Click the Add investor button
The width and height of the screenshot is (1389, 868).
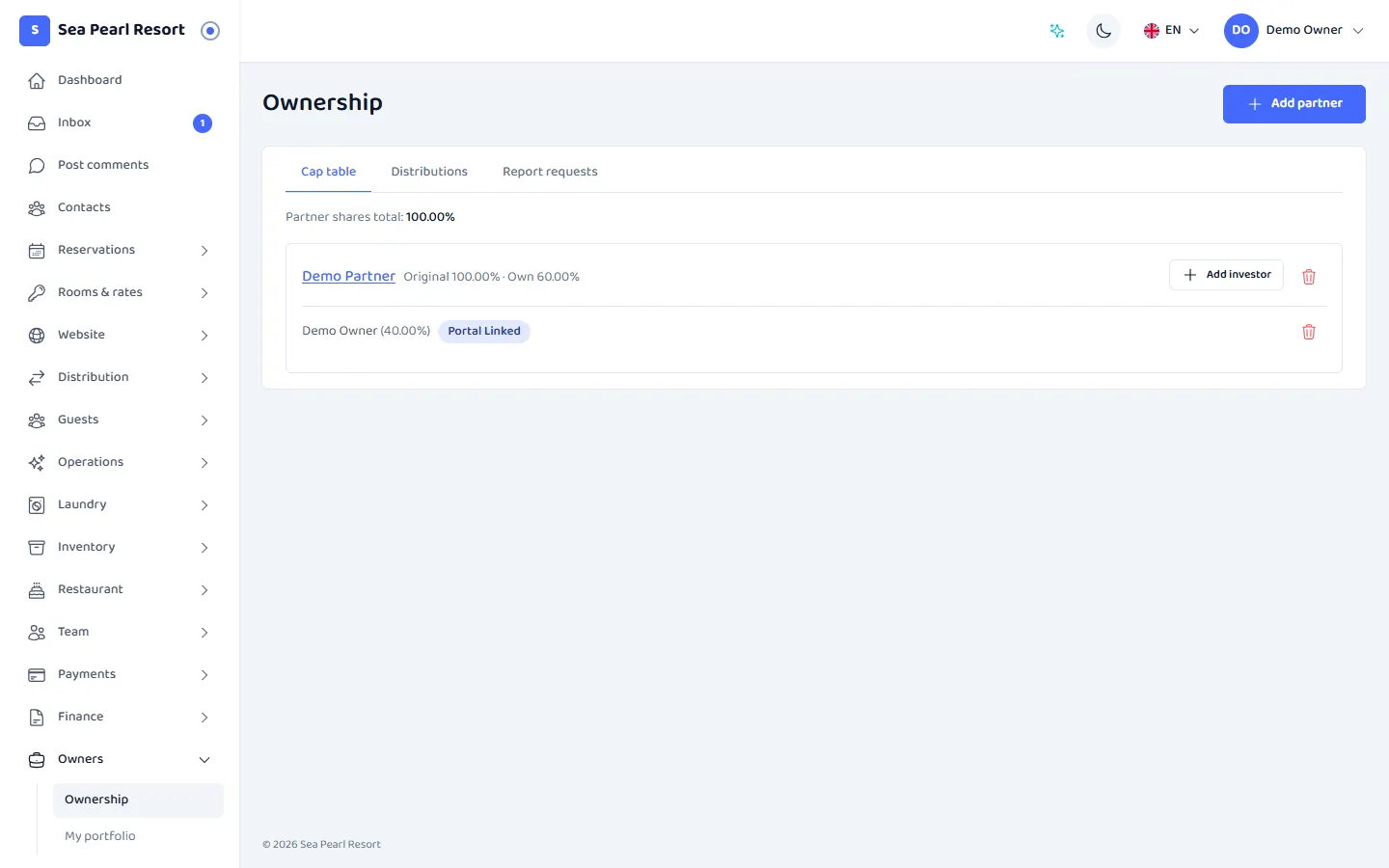click(x=1226, y=275)
